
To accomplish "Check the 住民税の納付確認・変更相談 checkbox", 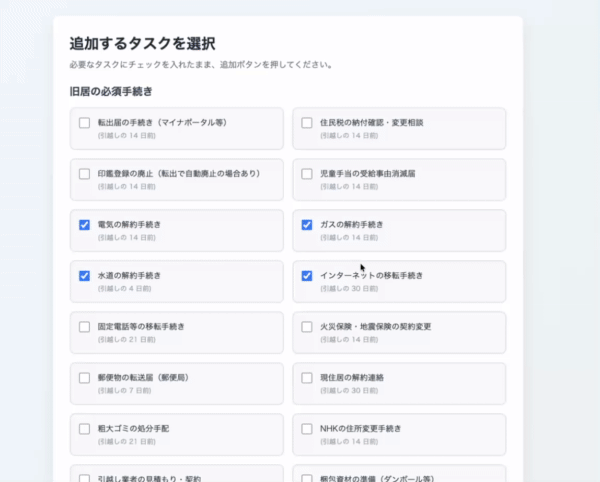I will tap(307, 123).
